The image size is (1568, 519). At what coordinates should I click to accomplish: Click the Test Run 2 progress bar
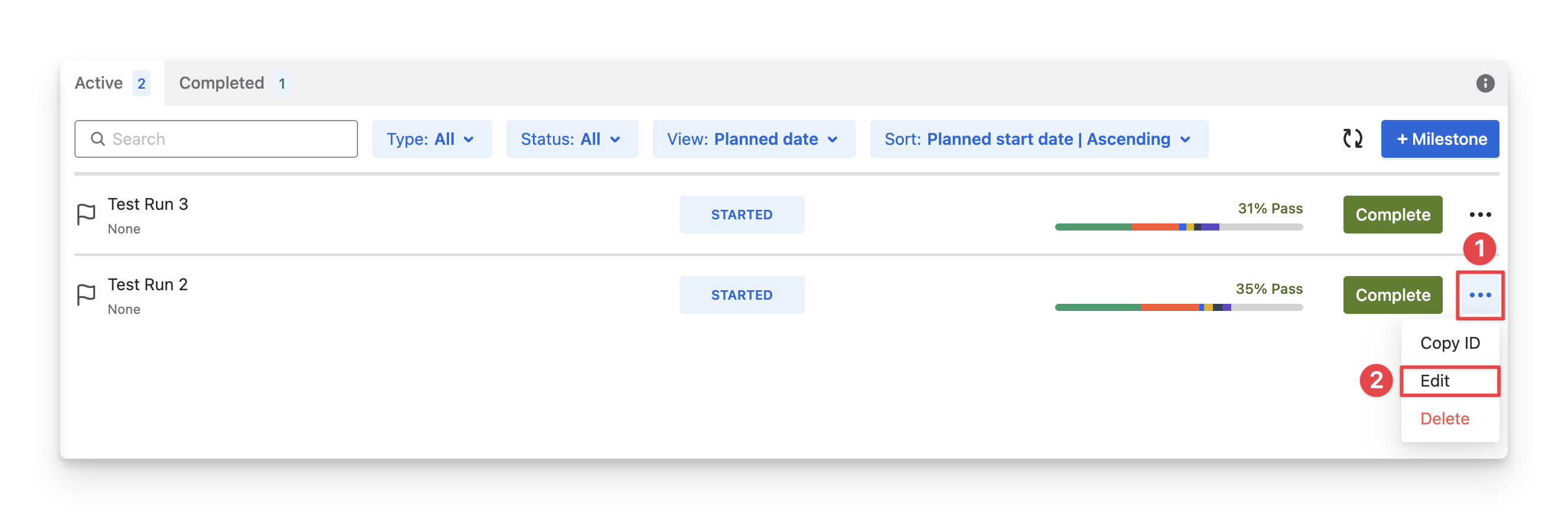[x=1179, y=307]
